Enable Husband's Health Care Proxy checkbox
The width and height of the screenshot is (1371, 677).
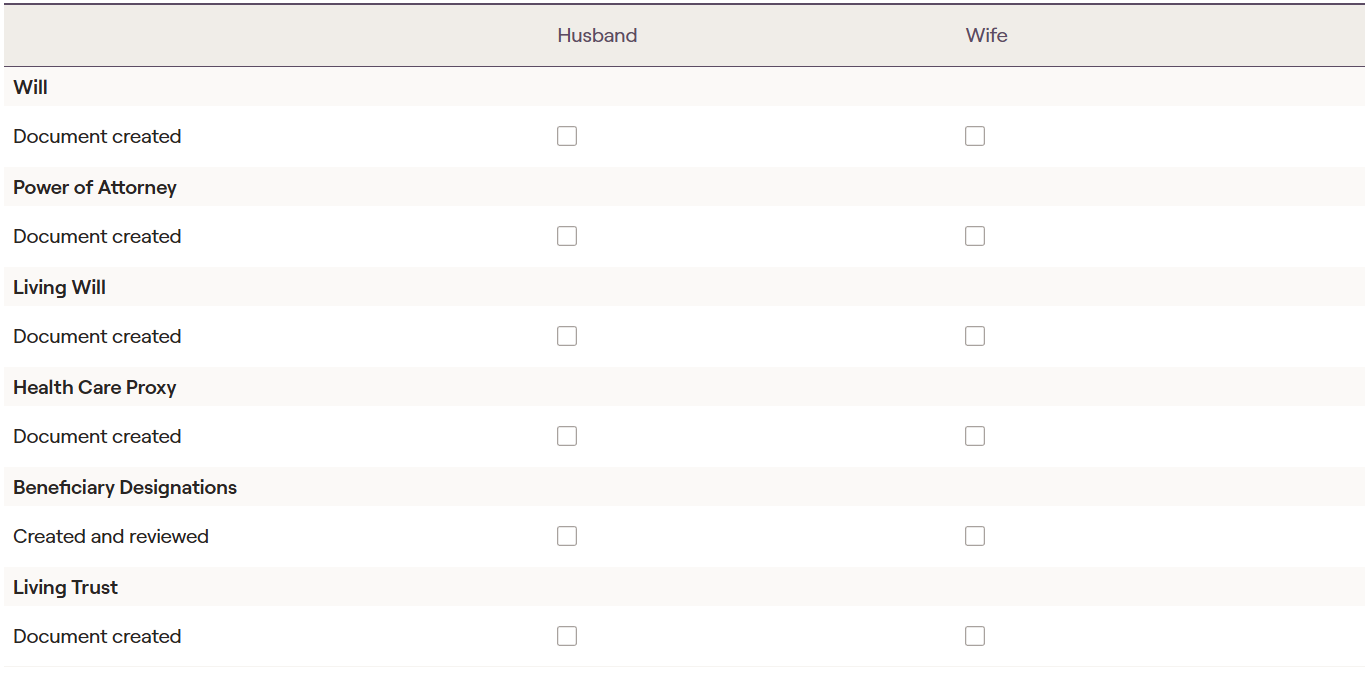(x=567, y=436)
